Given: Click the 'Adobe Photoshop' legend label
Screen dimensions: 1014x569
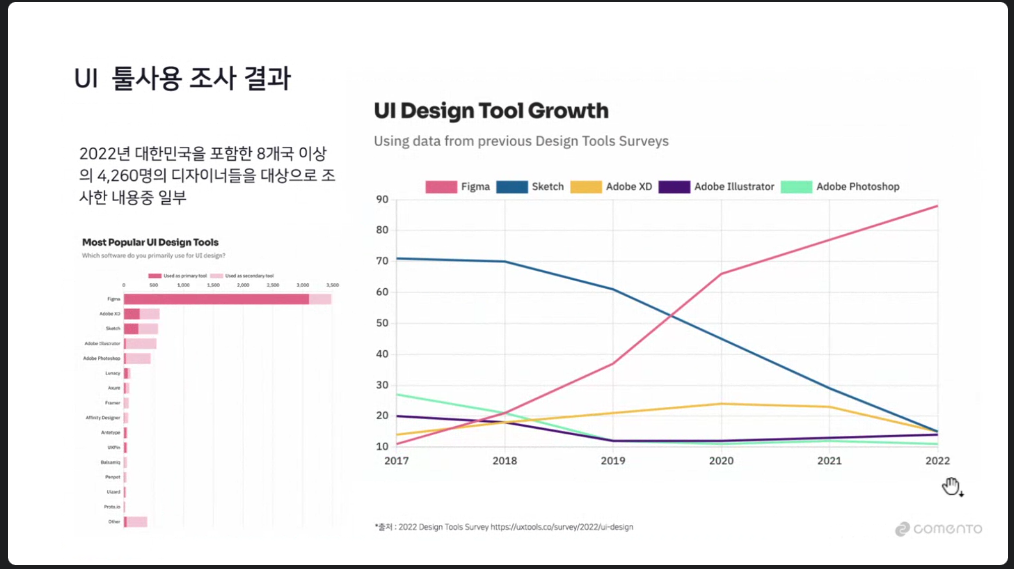Looking at the screenshot, I should pos(858,187).
